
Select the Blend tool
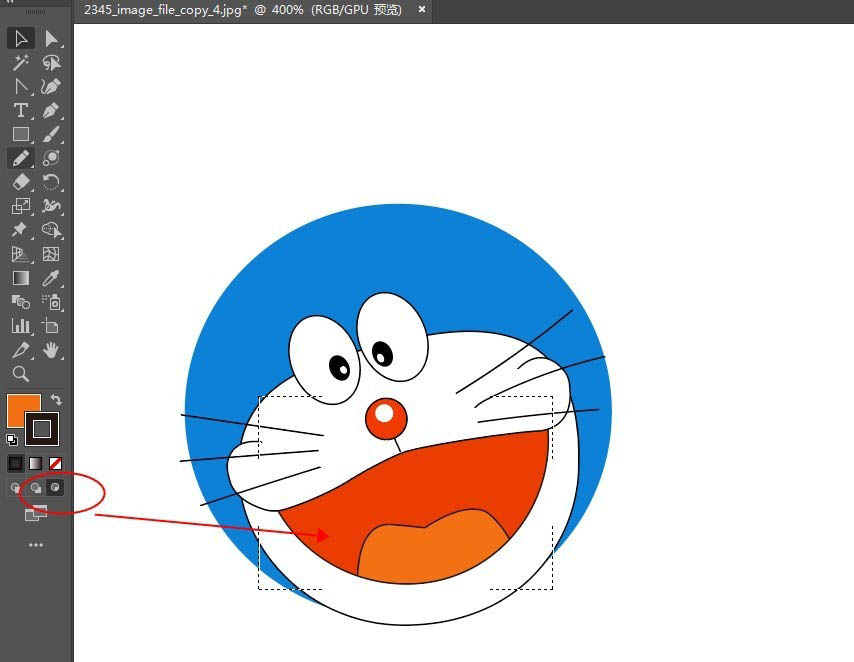pos(21,302)
